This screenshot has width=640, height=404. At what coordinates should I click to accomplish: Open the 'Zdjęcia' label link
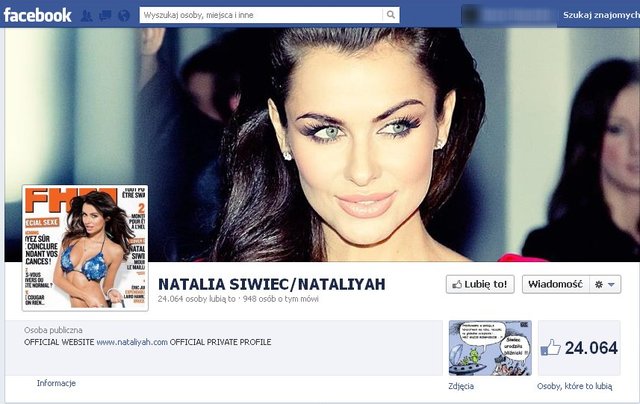(x=461, y=386)
